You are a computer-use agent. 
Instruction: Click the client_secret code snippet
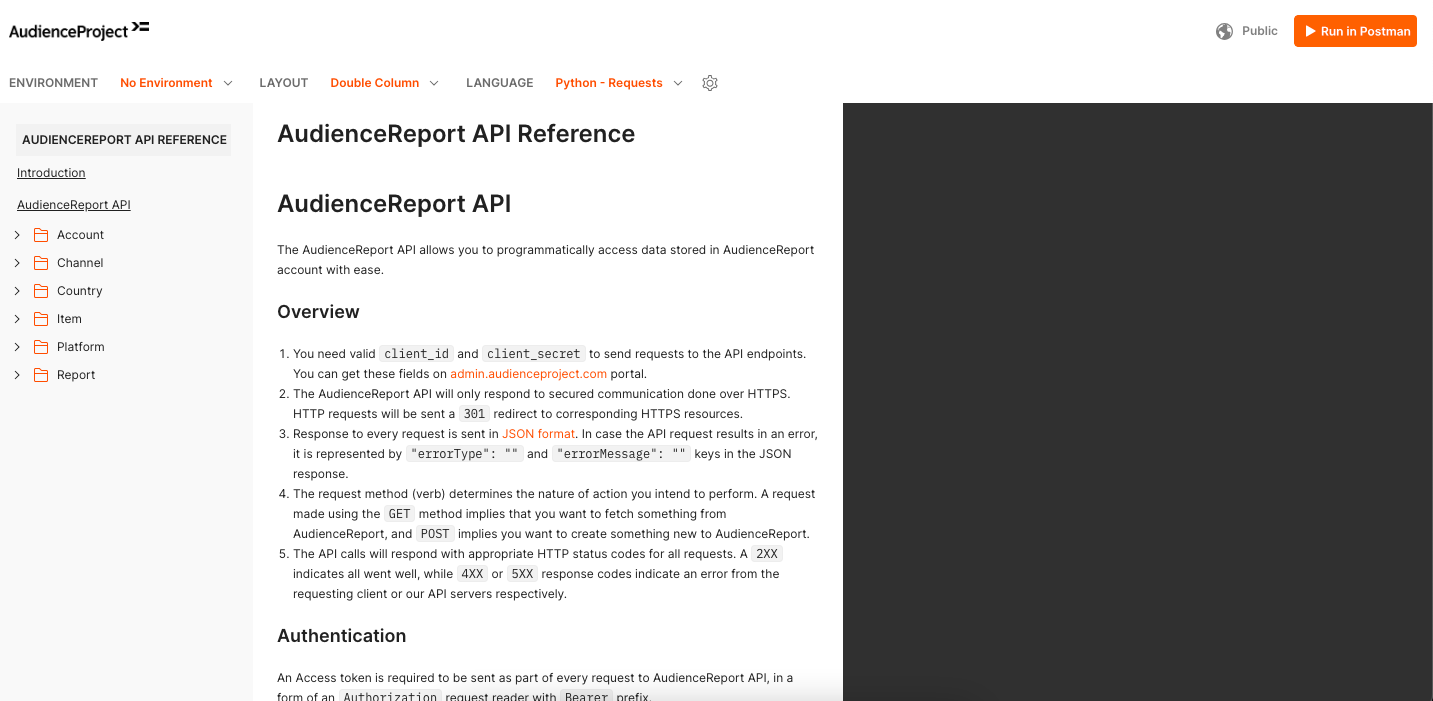534,354
